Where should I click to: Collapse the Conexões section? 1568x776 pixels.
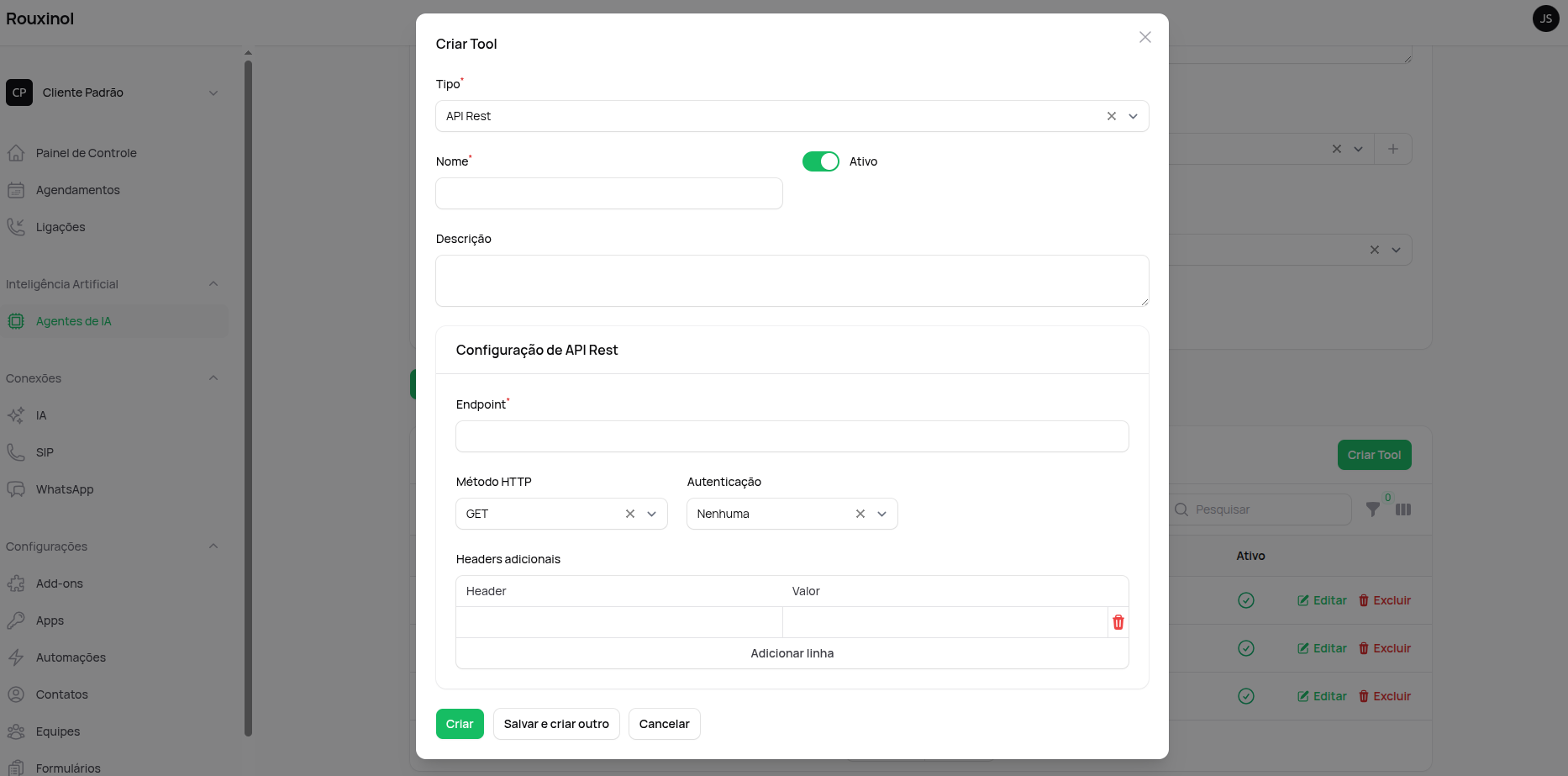click(213, 378)
